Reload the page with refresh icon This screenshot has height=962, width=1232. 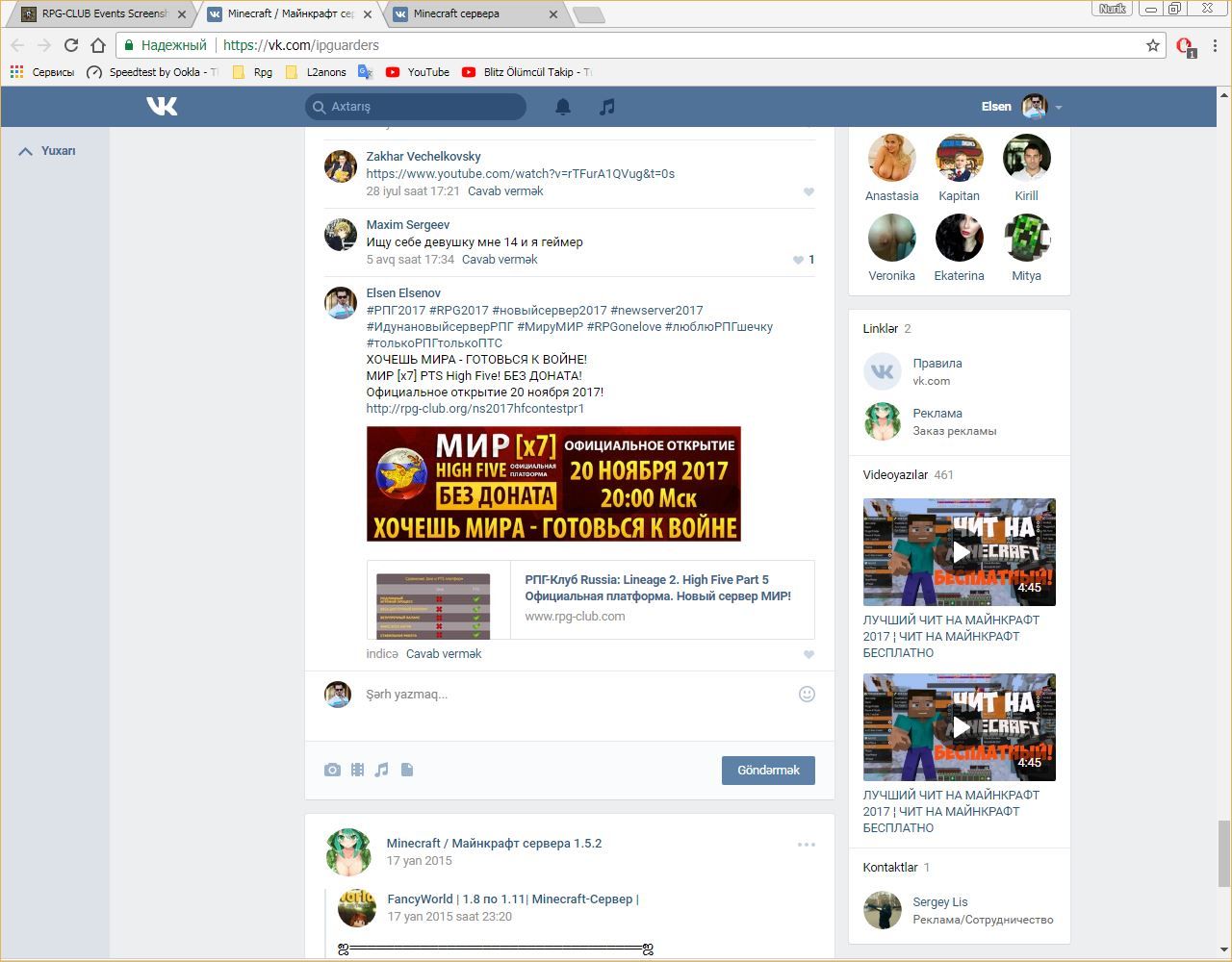71,45
